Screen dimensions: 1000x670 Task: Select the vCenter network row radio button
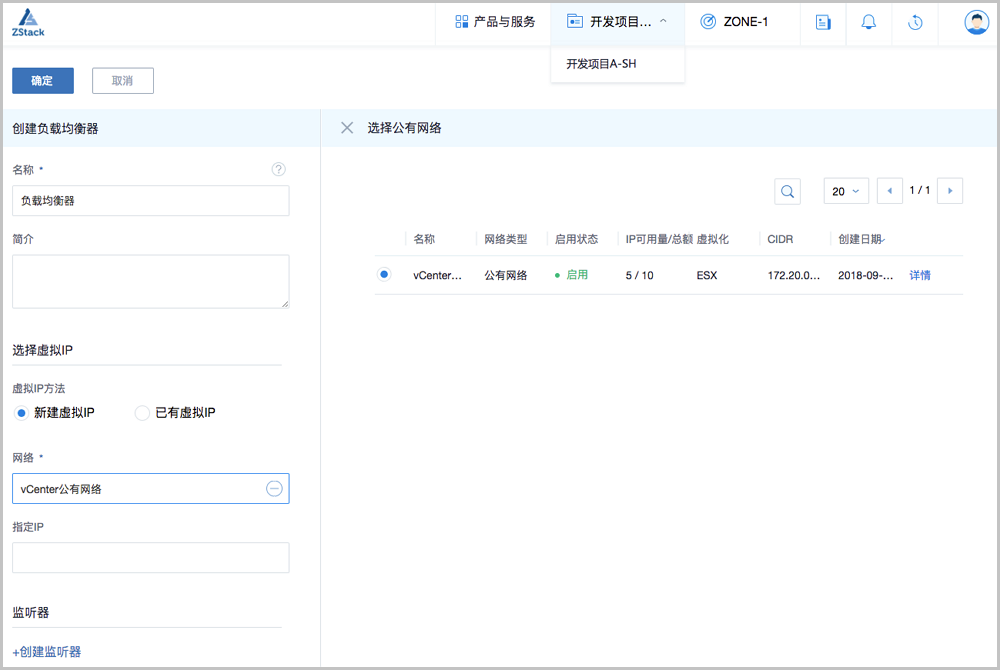(384, 274)
